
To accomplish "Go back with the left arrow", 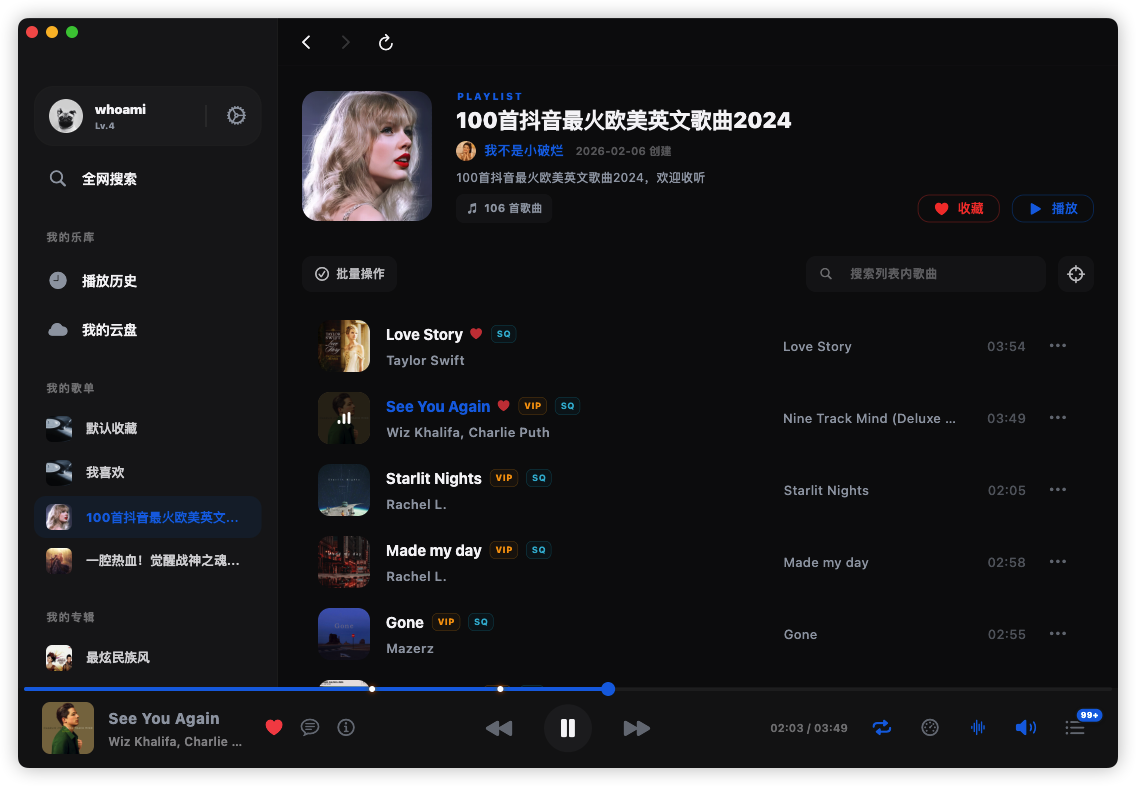I will (306, 42).
